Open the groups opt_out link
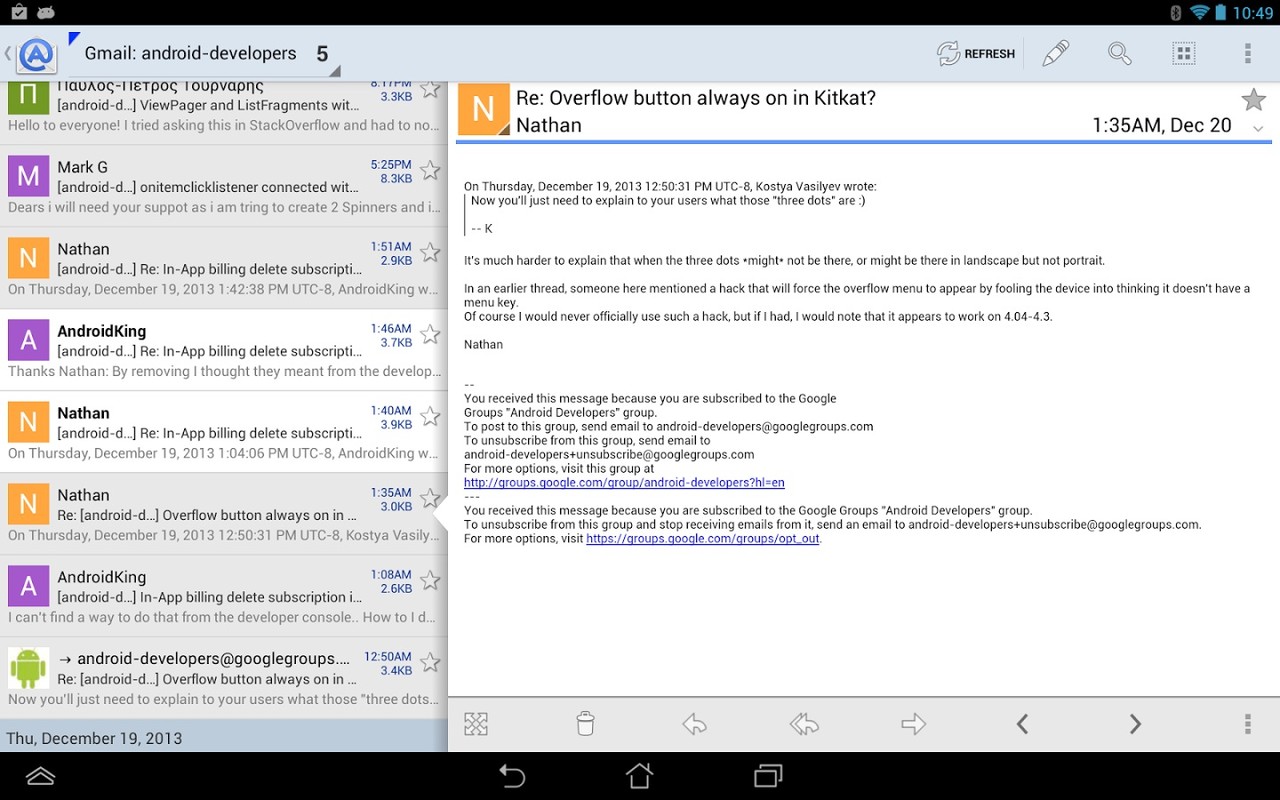Image resolution: width=1280 pixels, height=800 pixels. [703, 538]
